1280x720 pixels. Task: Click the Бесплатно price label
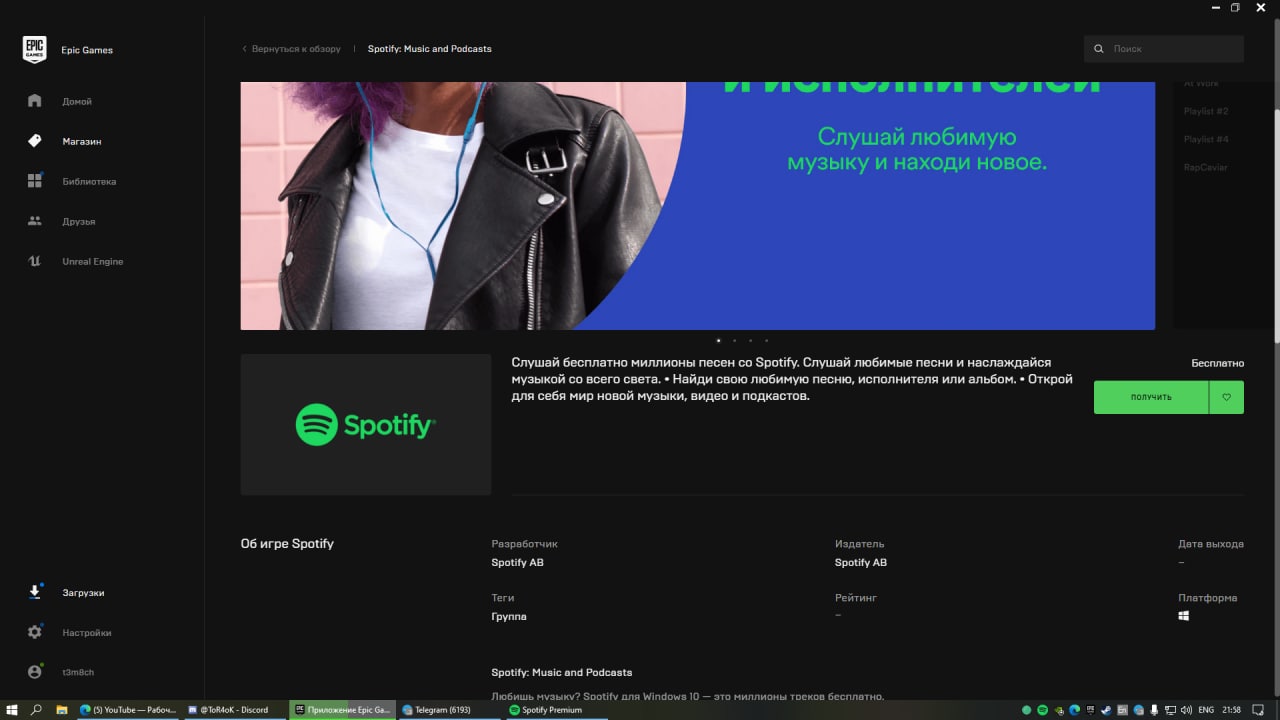click(1218, 363)
